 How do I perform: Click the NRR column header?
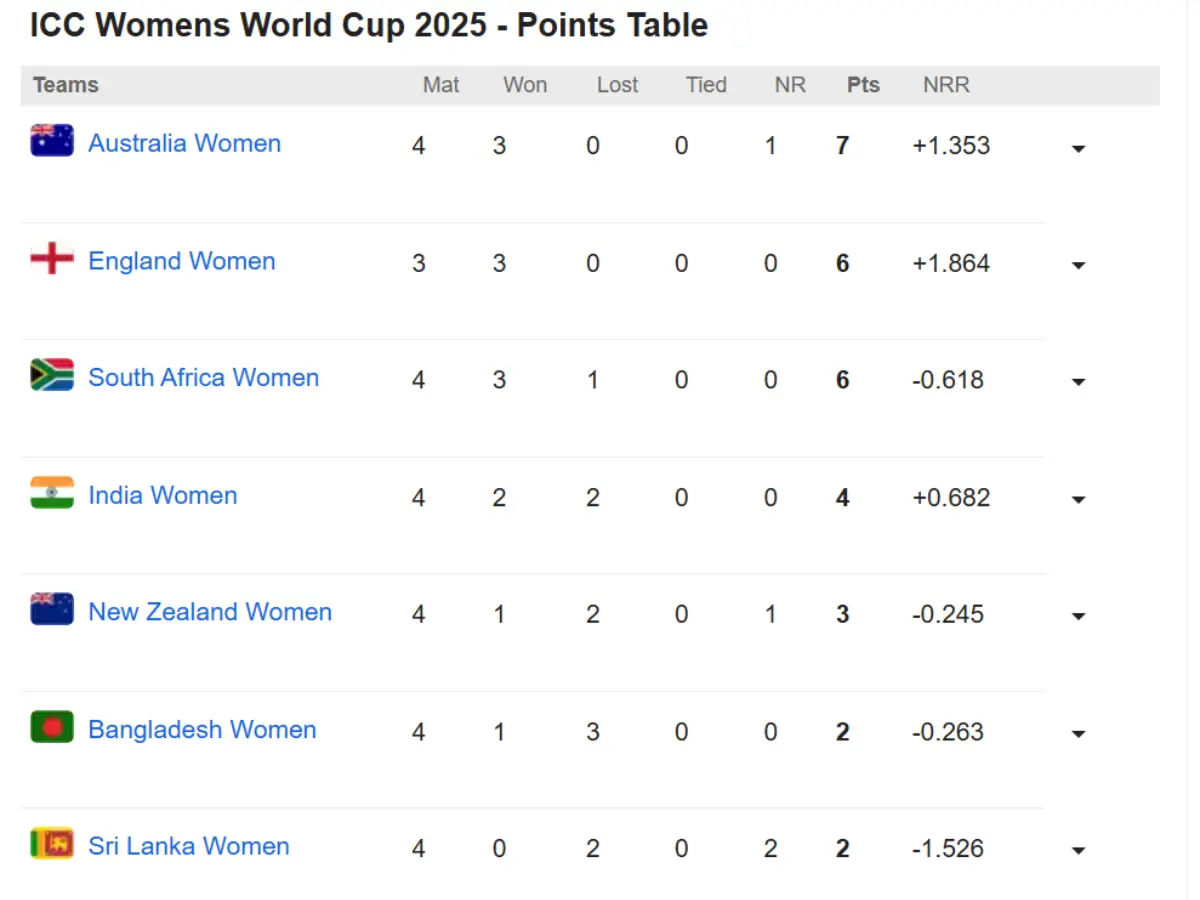click(946, 85)
